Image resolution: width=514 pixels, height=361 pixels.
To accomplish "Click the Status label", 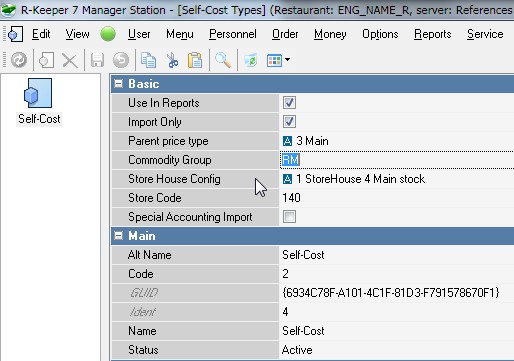I will [x=143, y=350].
